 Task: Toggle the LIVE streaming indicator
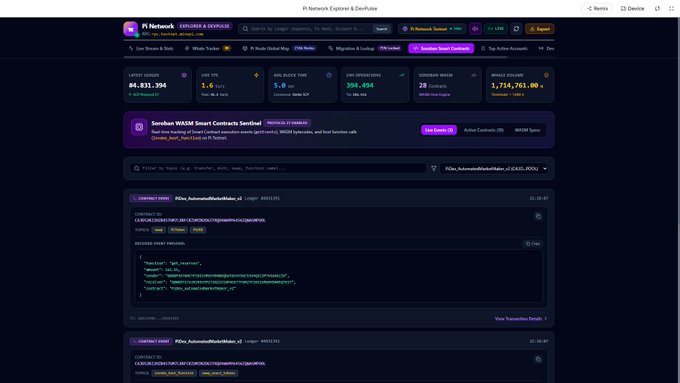pos(496,29)
